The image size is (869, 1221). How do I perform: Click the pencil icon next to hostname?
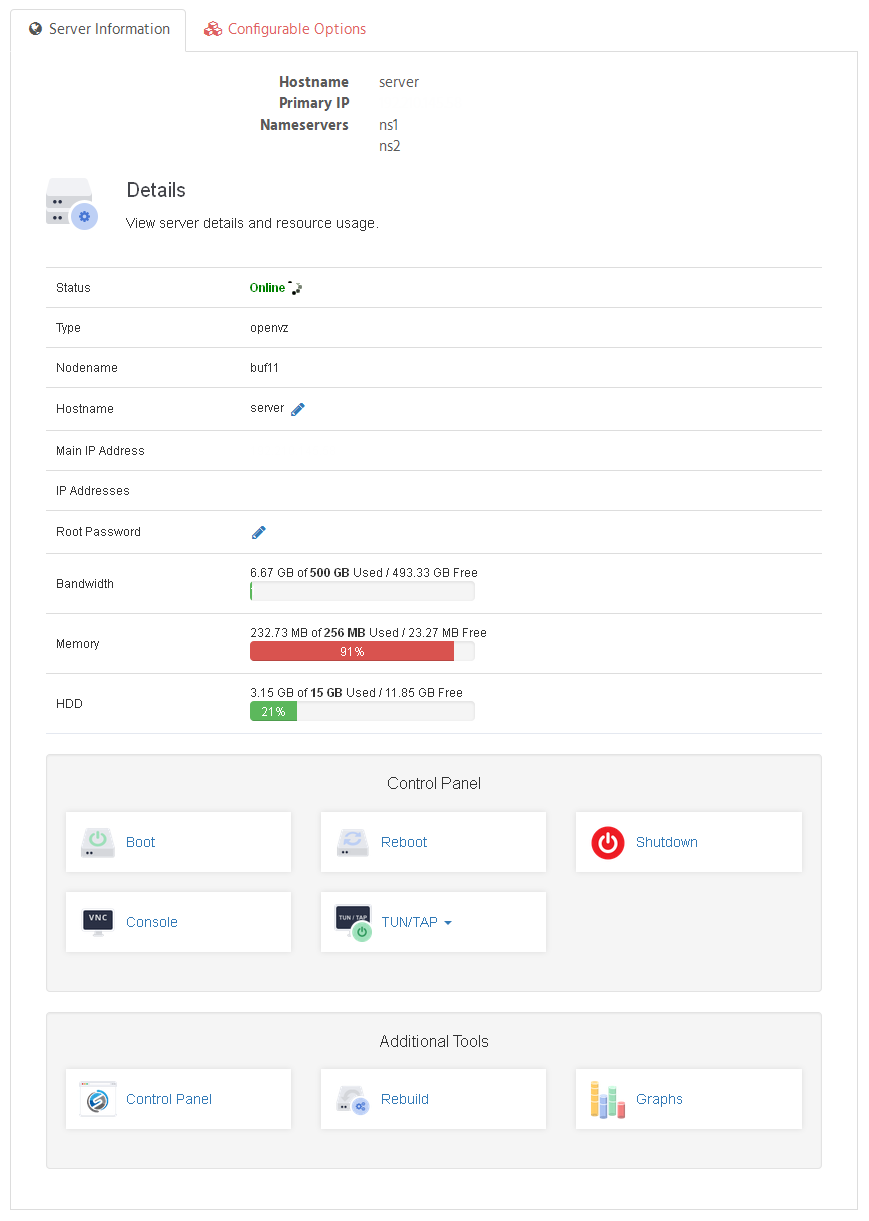298,409
